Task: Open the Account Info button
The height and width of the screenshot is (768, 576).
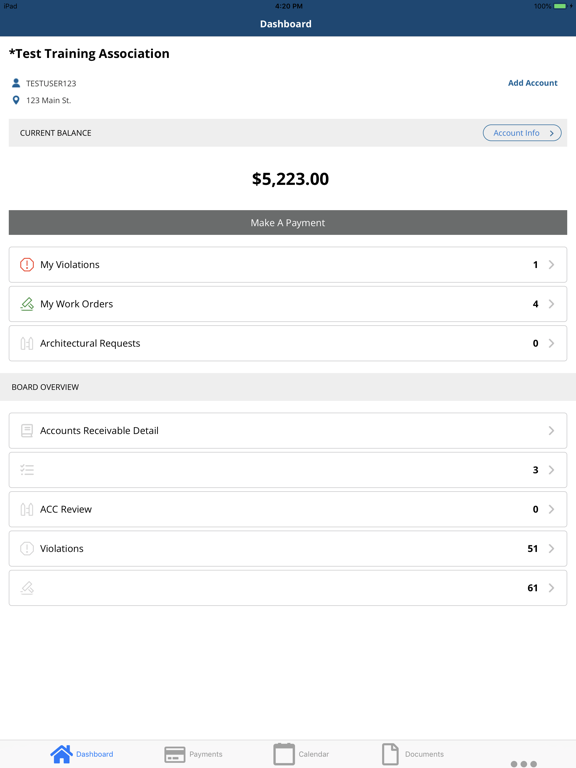Action: pyautogui.click(x=522, y=133)
